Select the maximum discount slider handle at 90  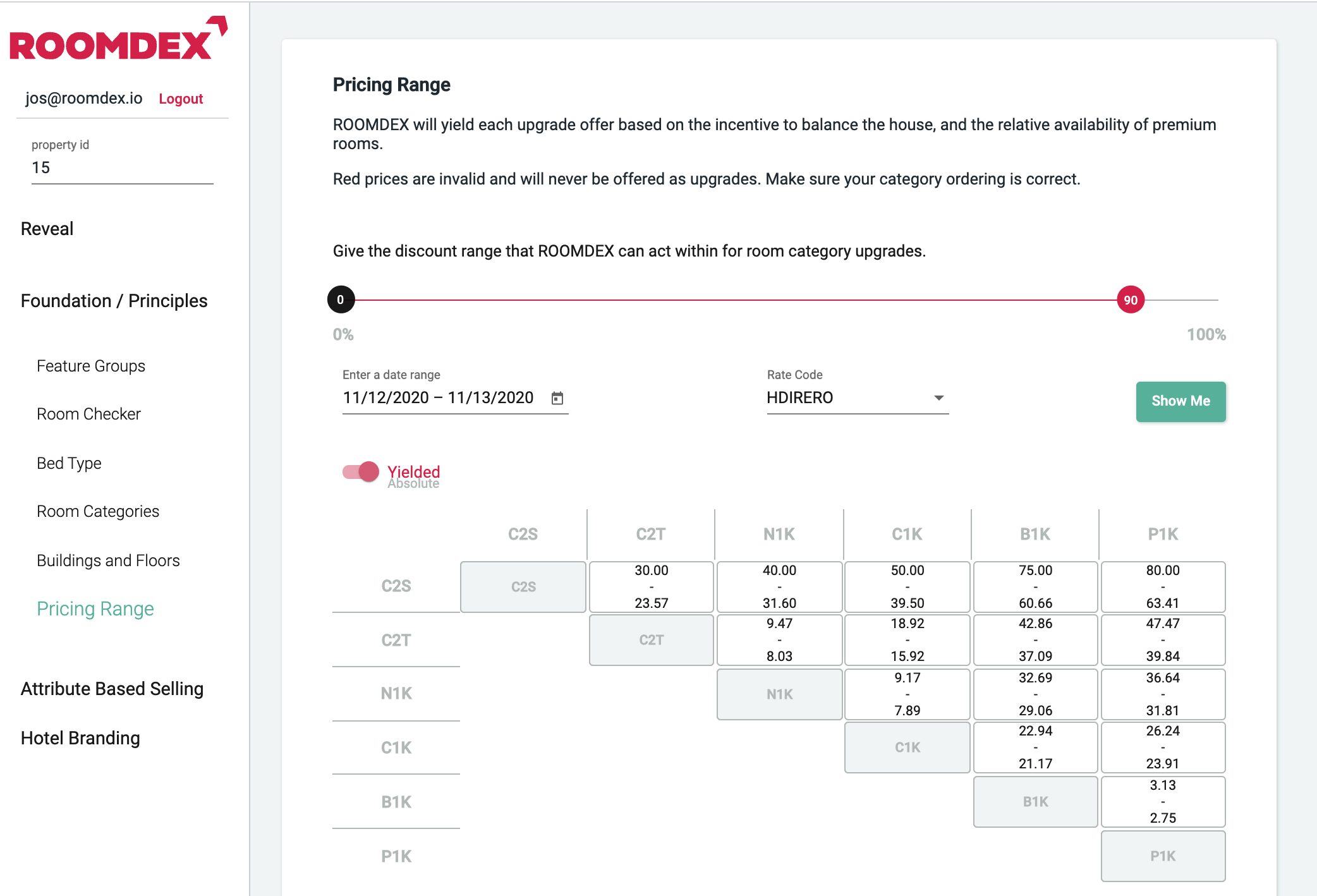pyautogui.click(x=1131, y=300)
